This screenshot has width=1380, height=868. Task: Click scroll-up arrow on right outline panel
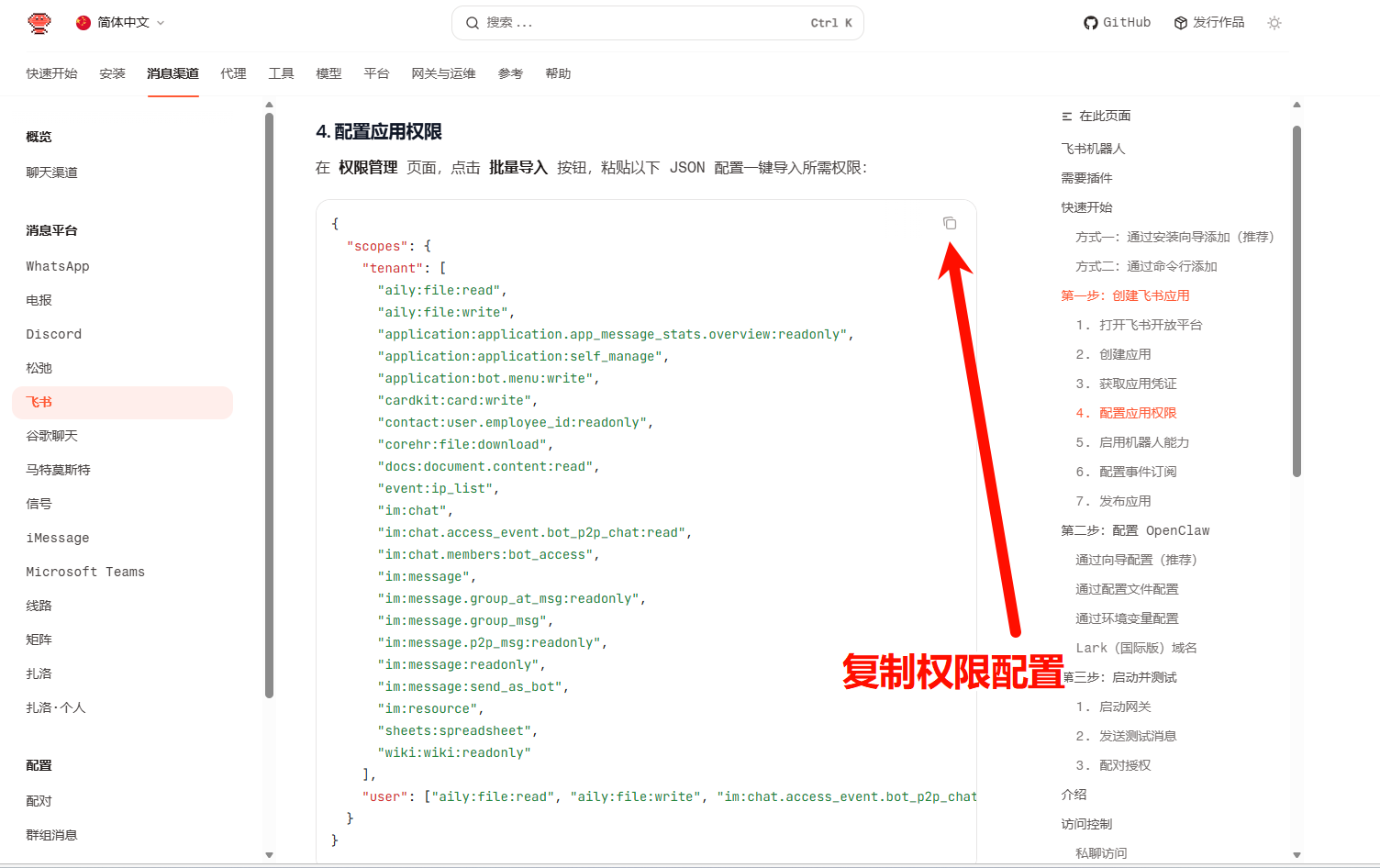coord(1297,105)
